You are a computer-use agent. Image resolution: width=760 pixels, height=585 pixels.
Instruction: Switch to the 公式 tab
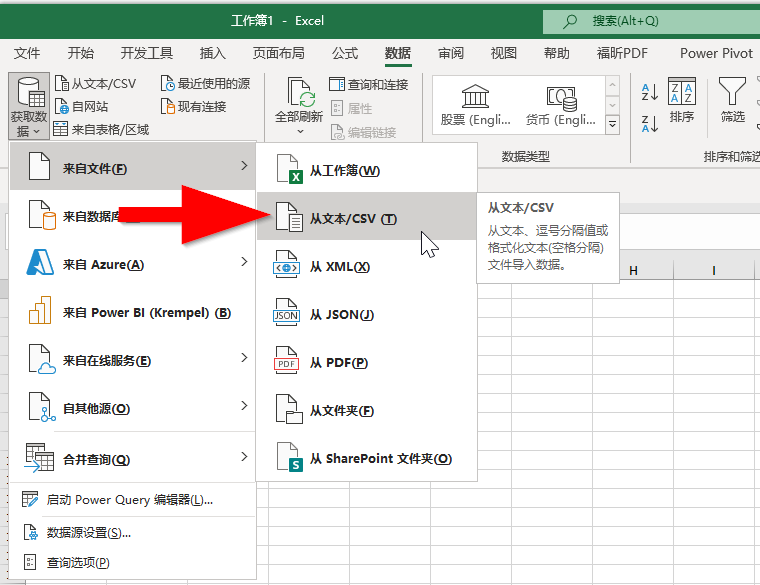click(345, 53)
